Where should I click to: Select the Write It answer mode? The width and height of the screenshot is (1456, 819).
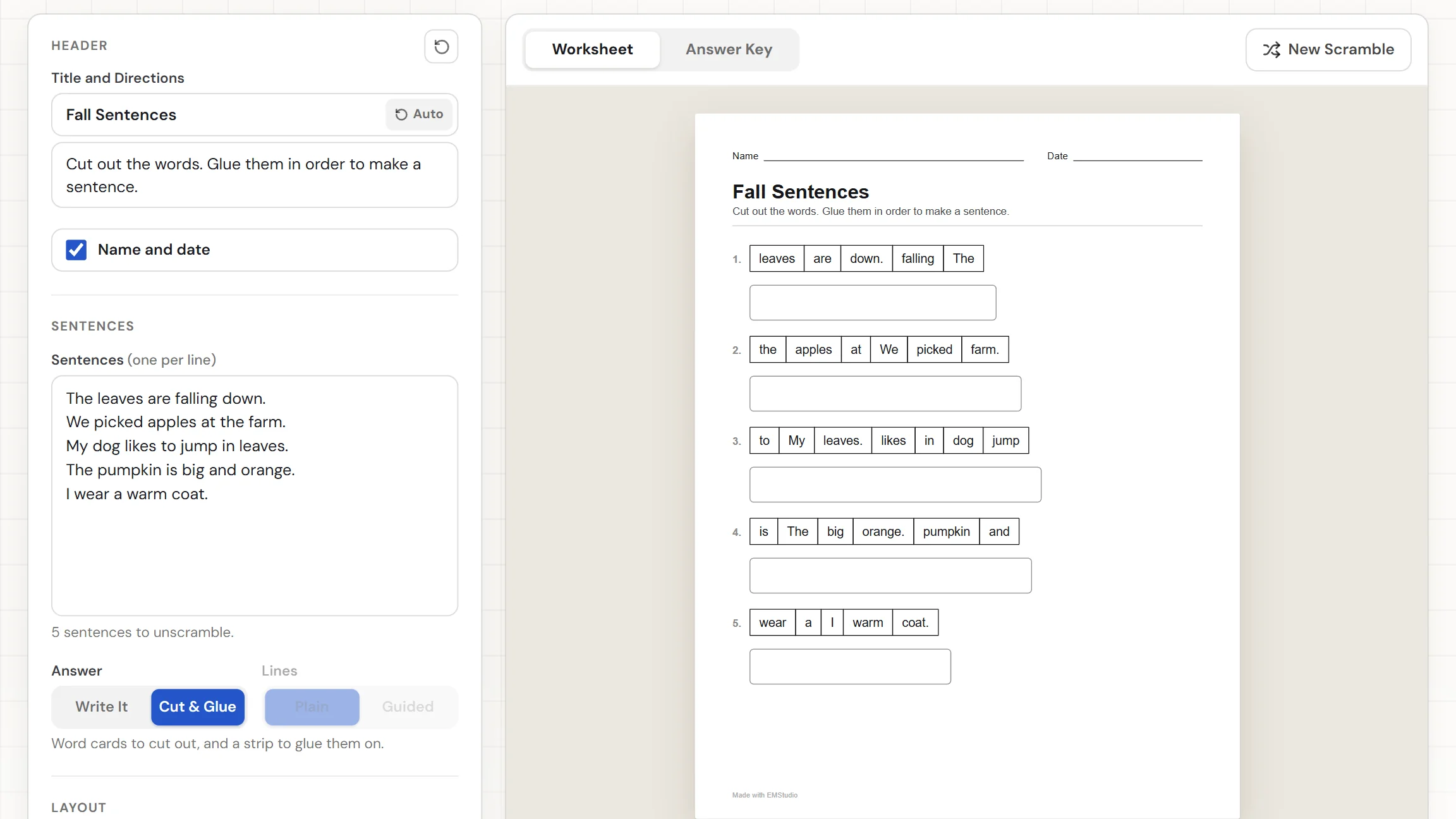click(101, 707)
